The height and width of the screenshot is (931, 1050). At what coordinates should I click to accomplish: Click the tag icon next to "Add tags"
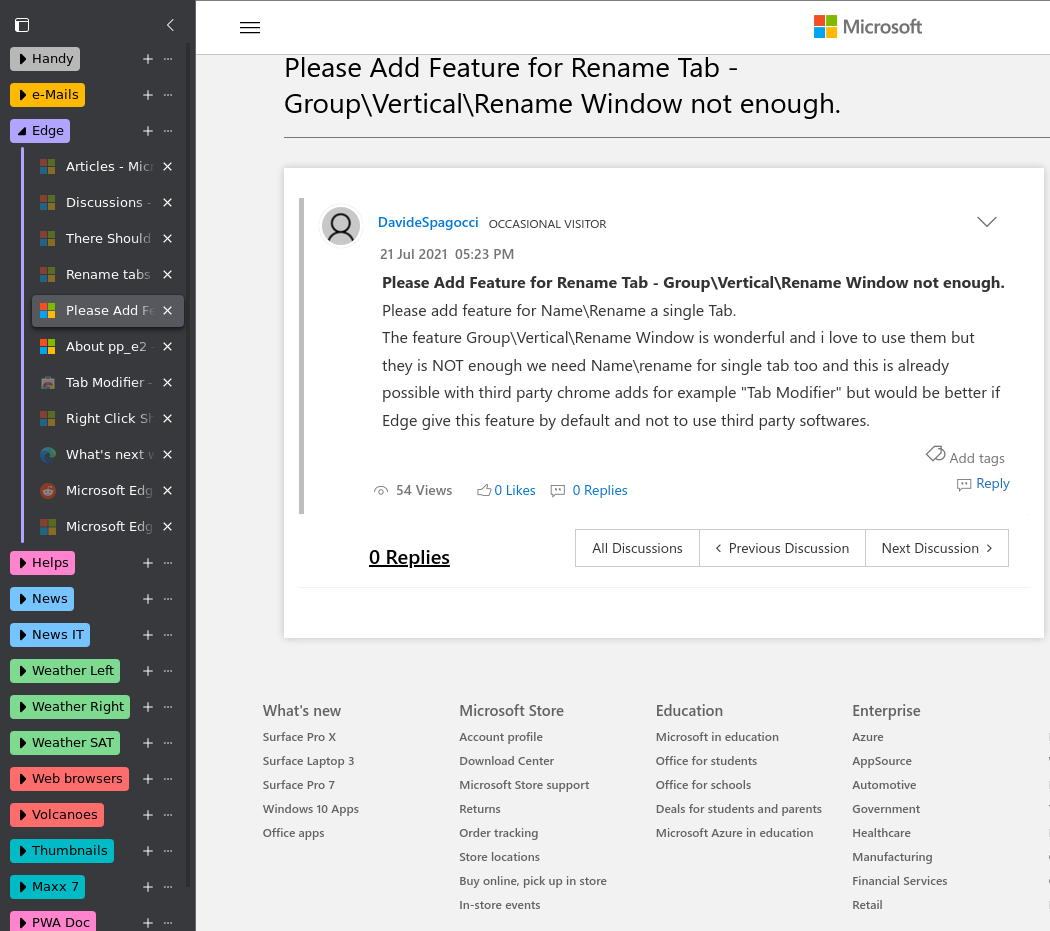[934, 455]
